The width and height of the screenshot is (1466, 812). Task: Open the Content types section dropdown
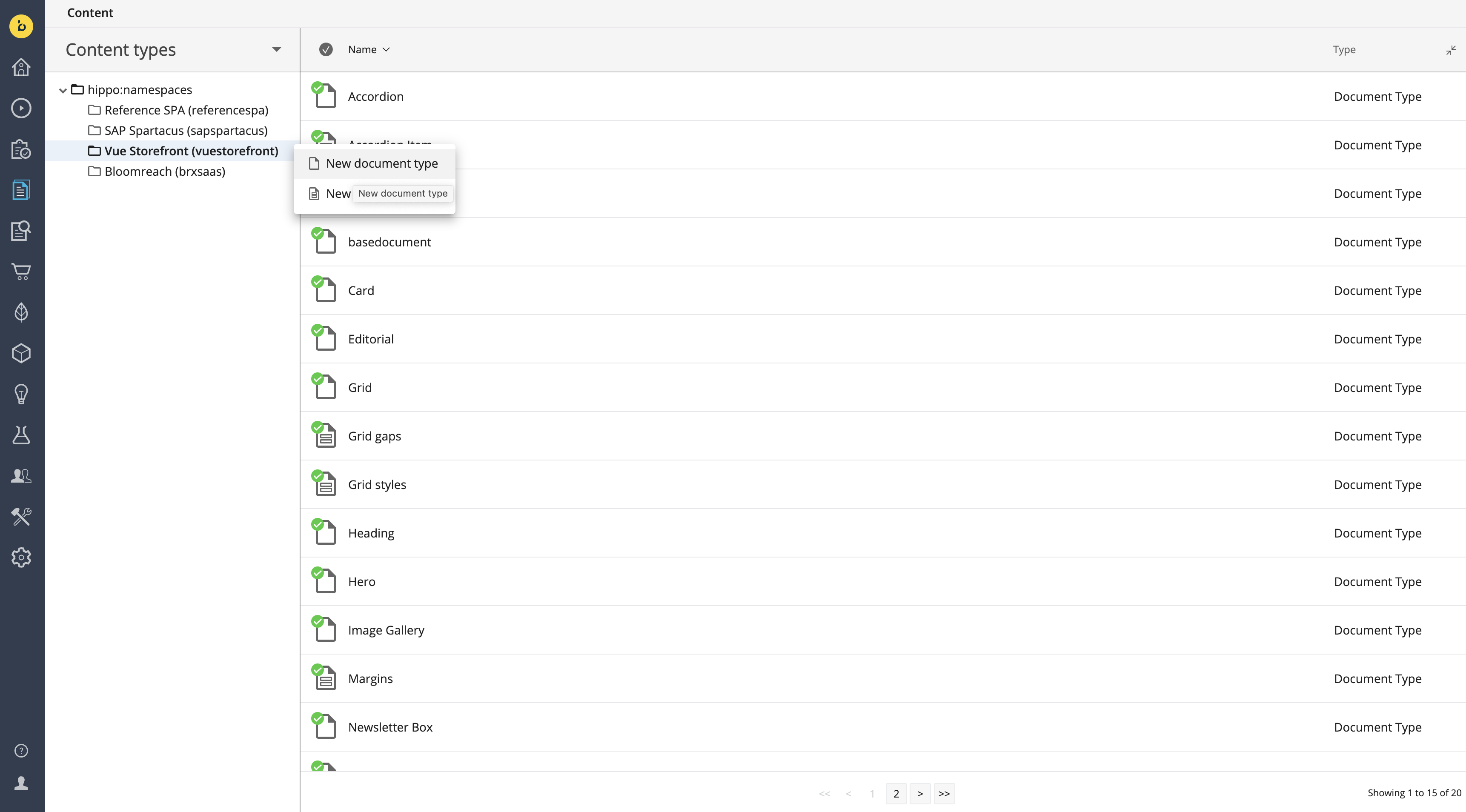coord(277,49)
